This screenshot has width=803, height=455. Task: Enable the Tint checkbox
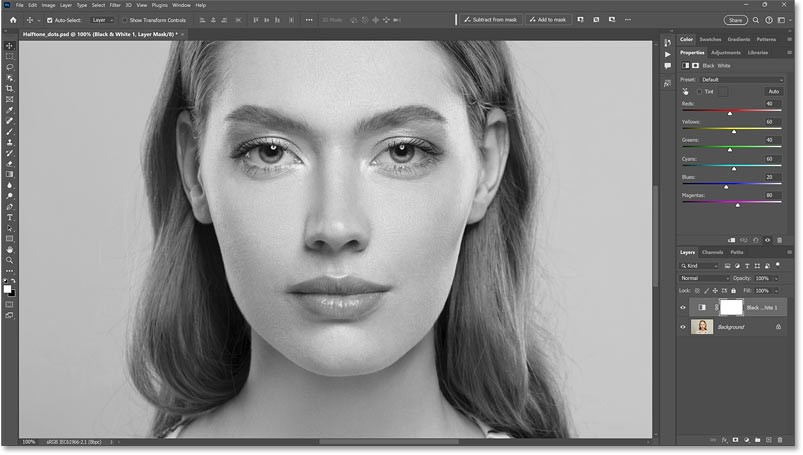click(699, 91)
